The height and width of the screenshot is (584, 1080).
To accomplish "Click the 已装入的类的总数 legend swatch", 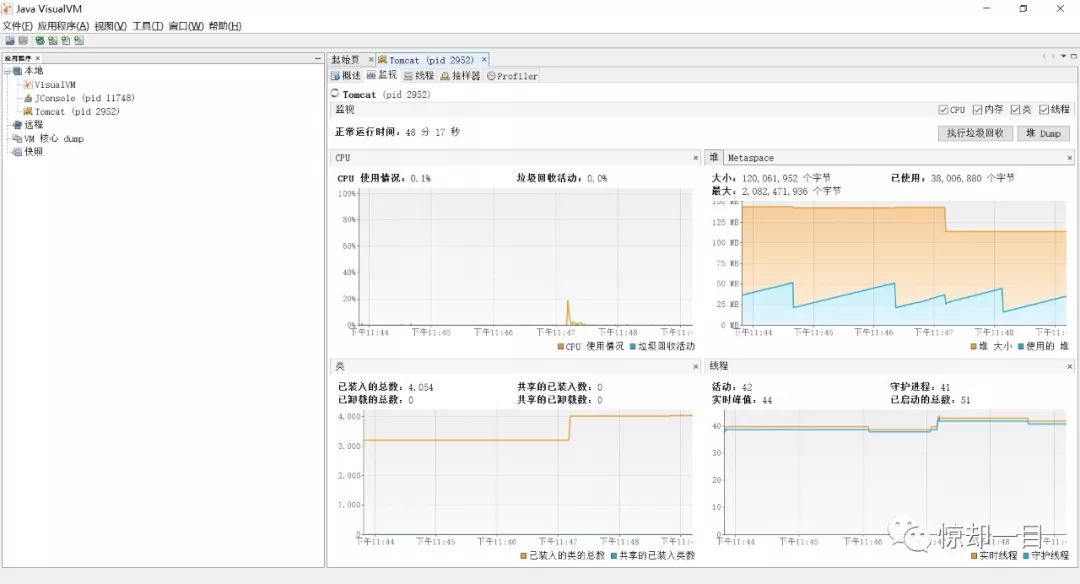I will [523, 555].
